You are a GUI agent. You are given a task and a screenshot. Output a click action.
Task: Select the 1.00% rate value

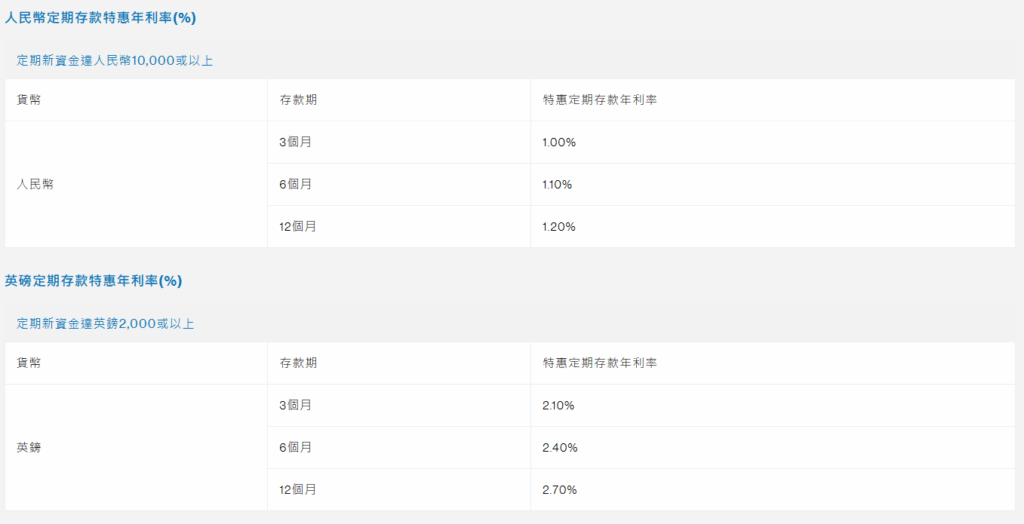click(x=559, y=142)
